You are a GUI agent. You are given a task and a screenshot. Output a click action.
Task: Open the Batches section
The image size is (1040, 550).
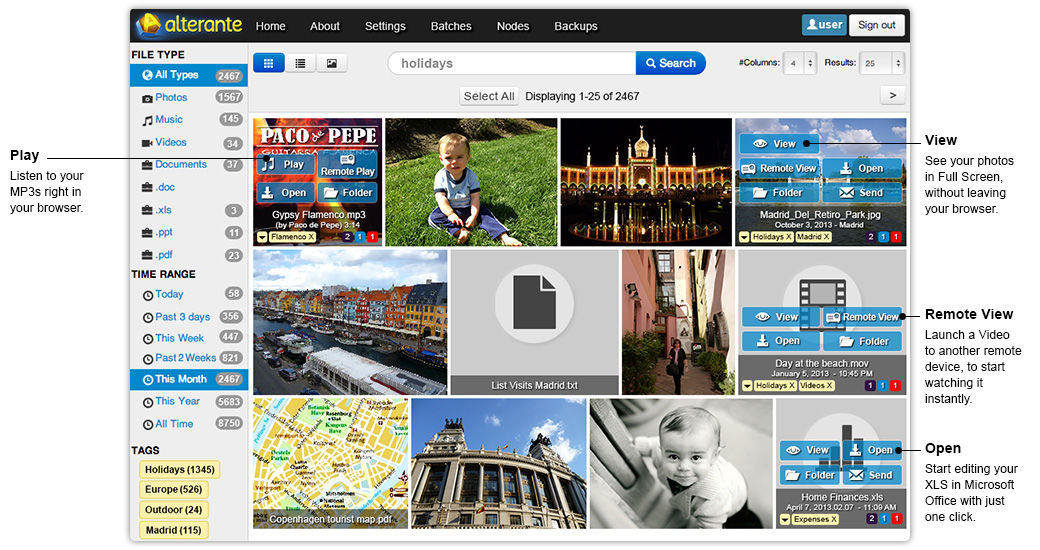[x=451, y=26]
